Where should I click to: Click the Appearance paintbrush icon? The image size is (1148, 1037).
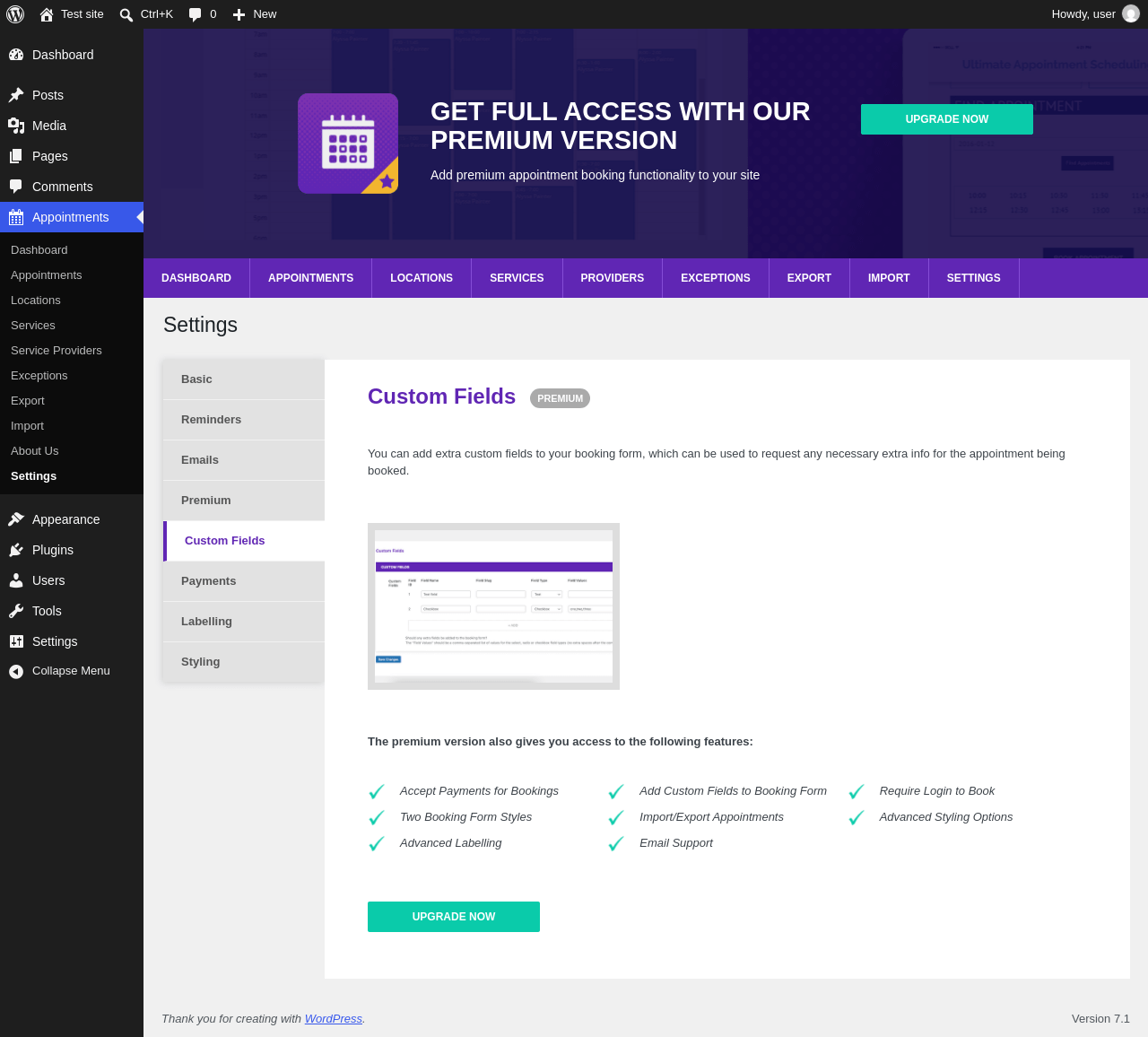click(x=16, y=519)
